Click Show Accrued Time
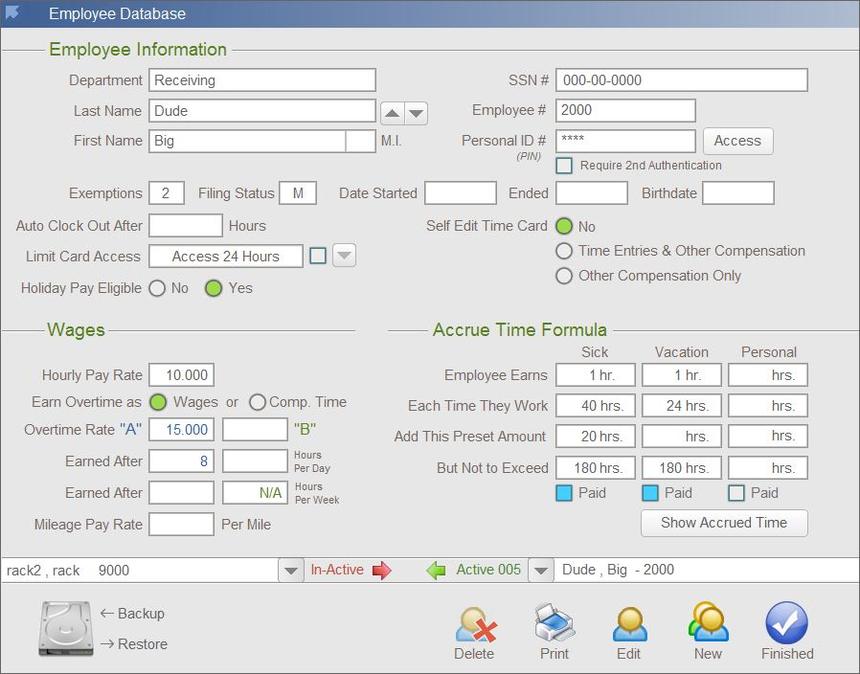The height and width of the screenshot is (674, 860). [x=723, y=523]
